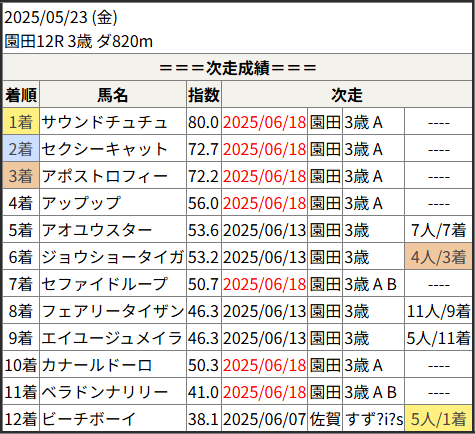Select セクシーキャット in the 馬名 column

pos(104,149)
